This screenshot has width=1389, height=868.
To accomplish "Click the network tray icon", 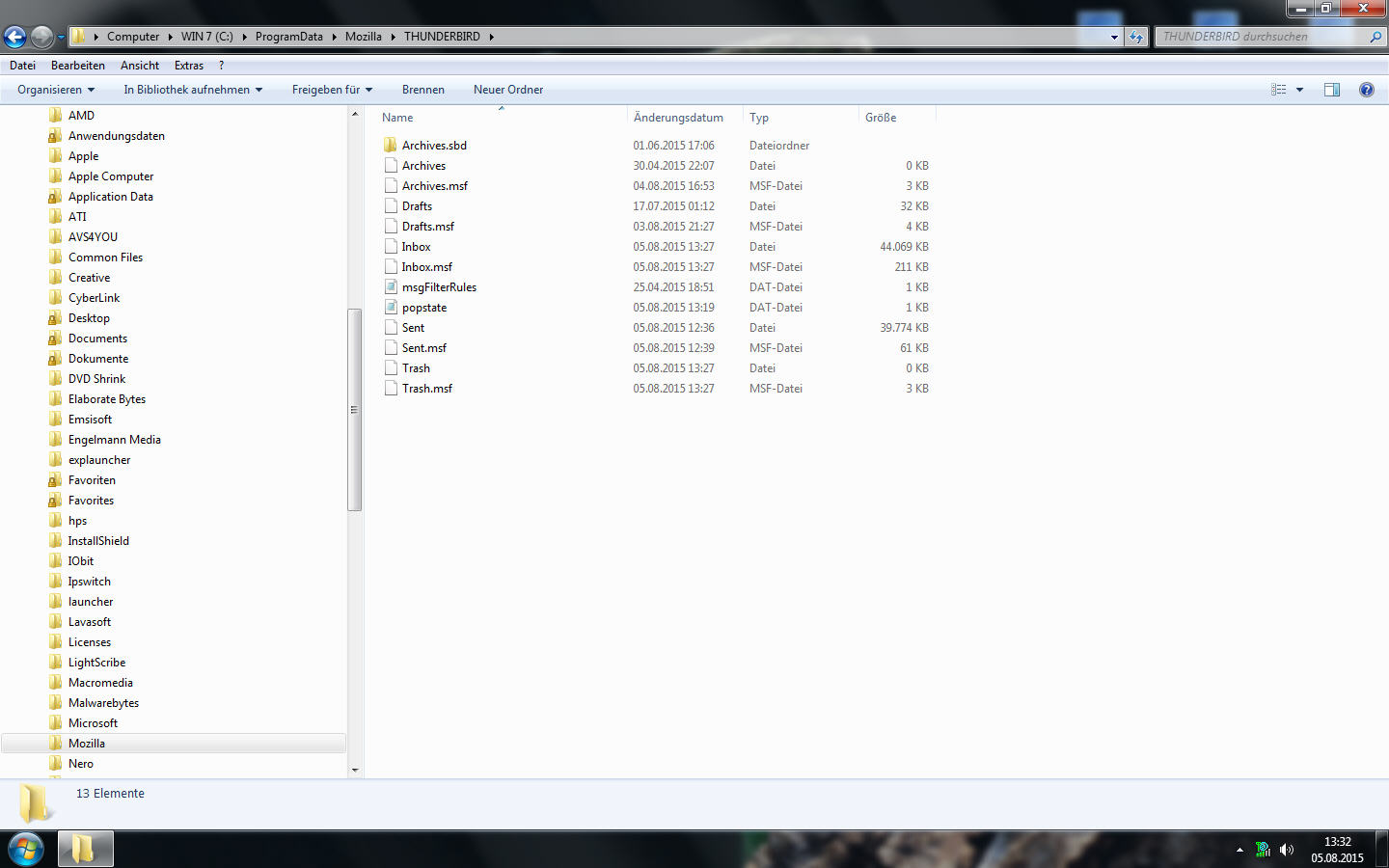I will pos(1263,850).
